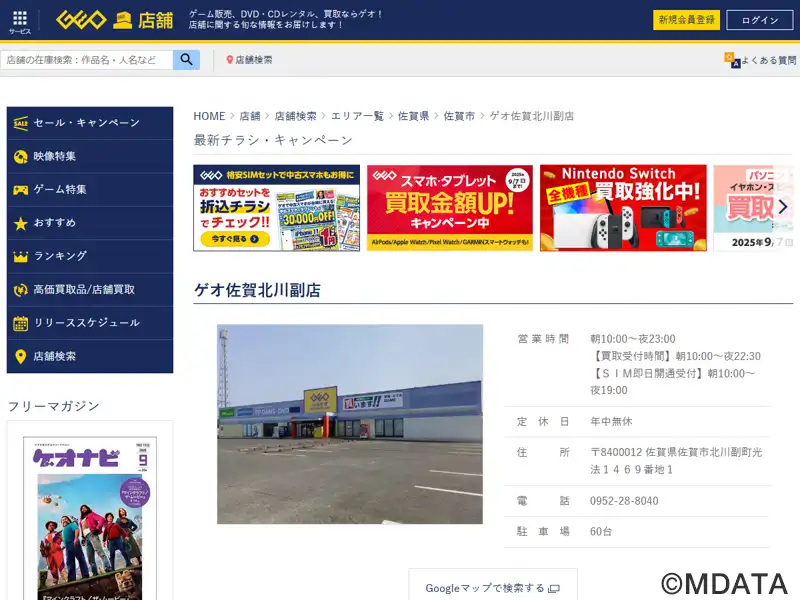Click よくある質問 link

pyautogui.click(x=769, y=60)
